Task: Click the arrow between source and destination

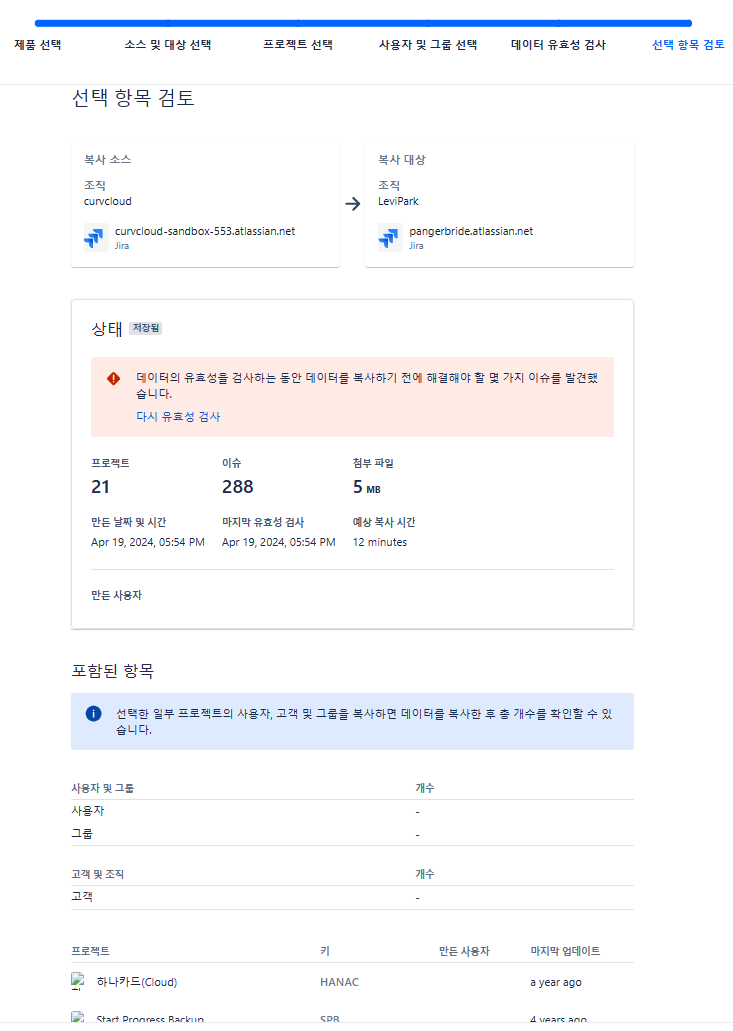Action: (353, 204)
